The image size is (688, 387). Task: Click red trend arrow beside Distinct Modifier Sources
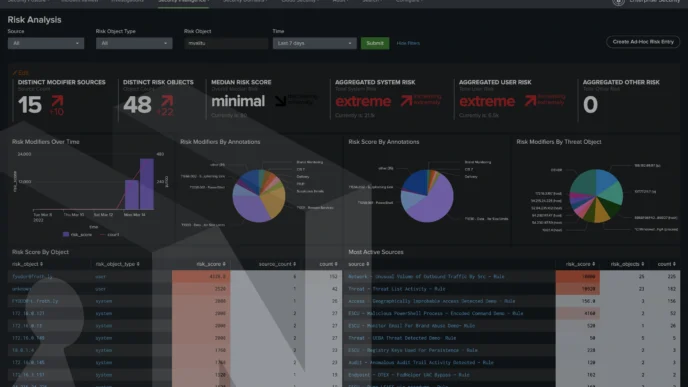pyautogui.click(x=57, y=101)
